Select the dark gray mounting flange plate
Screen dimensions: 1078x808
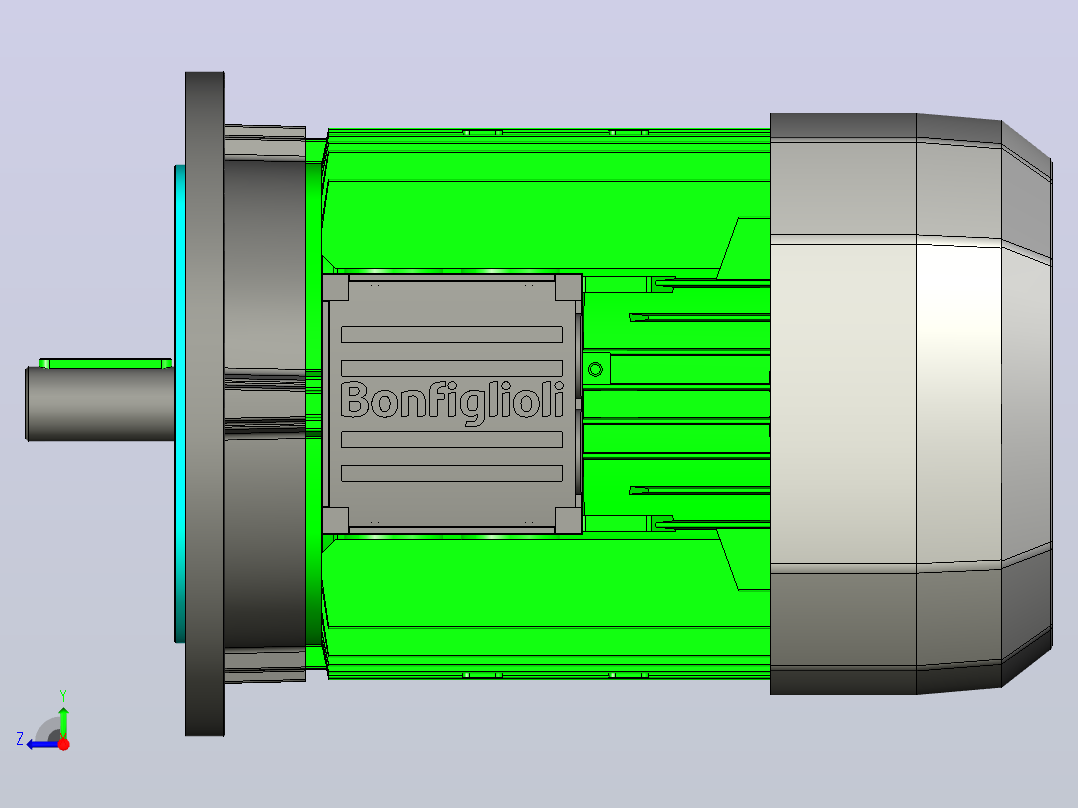(x=204, y=404)
